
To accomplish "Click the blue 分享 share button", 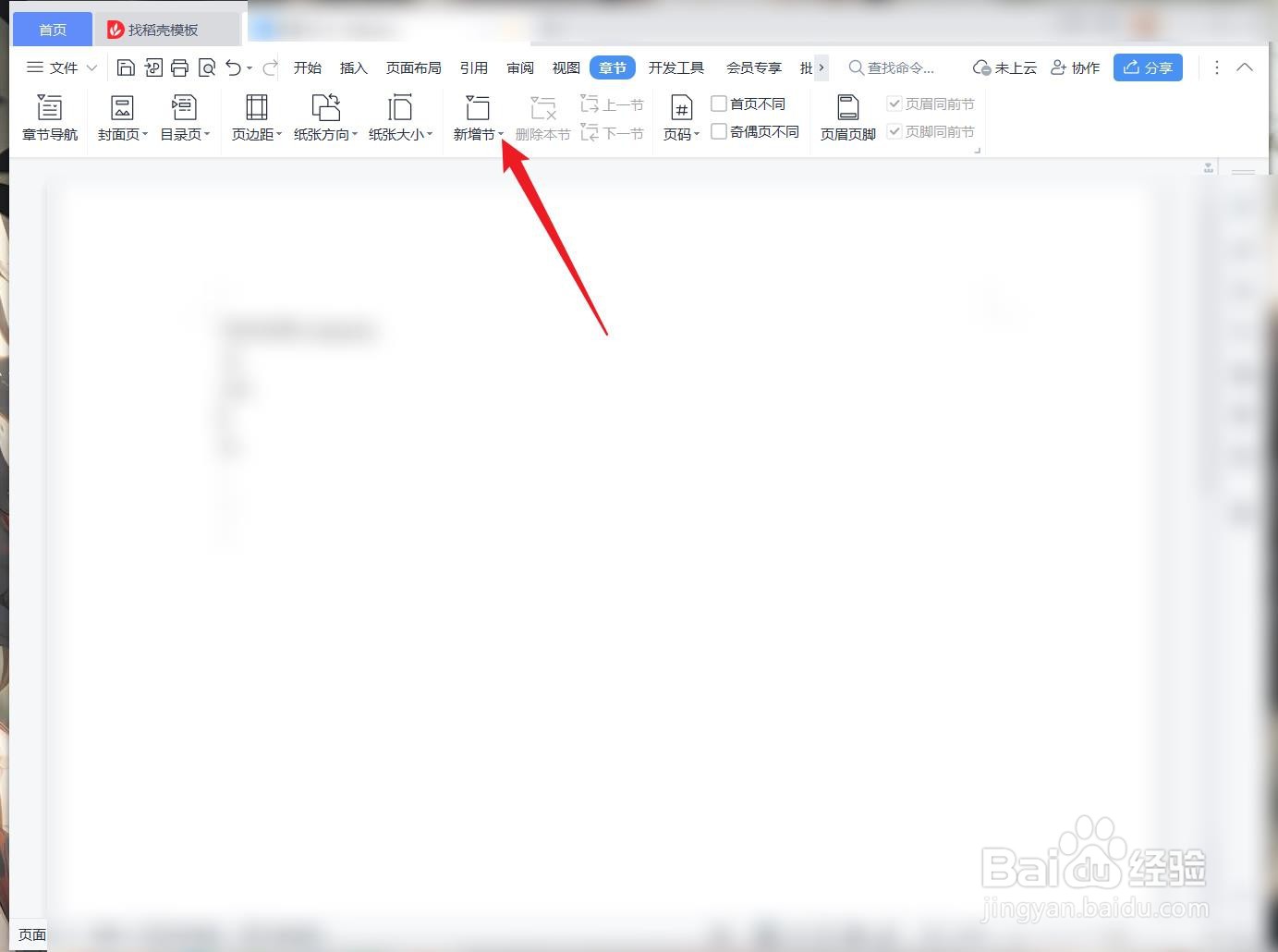I will (x=1148, y=67).
